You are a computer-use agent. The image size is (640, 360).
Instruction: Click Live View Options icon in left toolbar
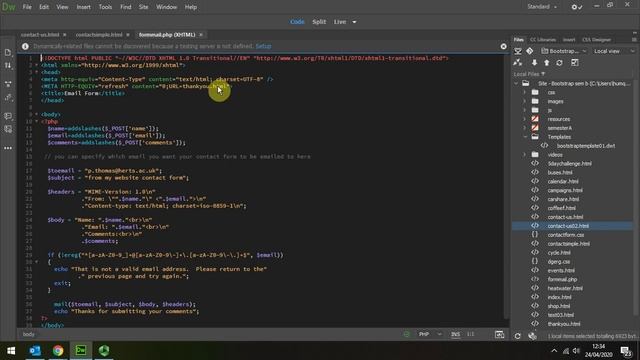pyautogui.click(x=8, y=84)
